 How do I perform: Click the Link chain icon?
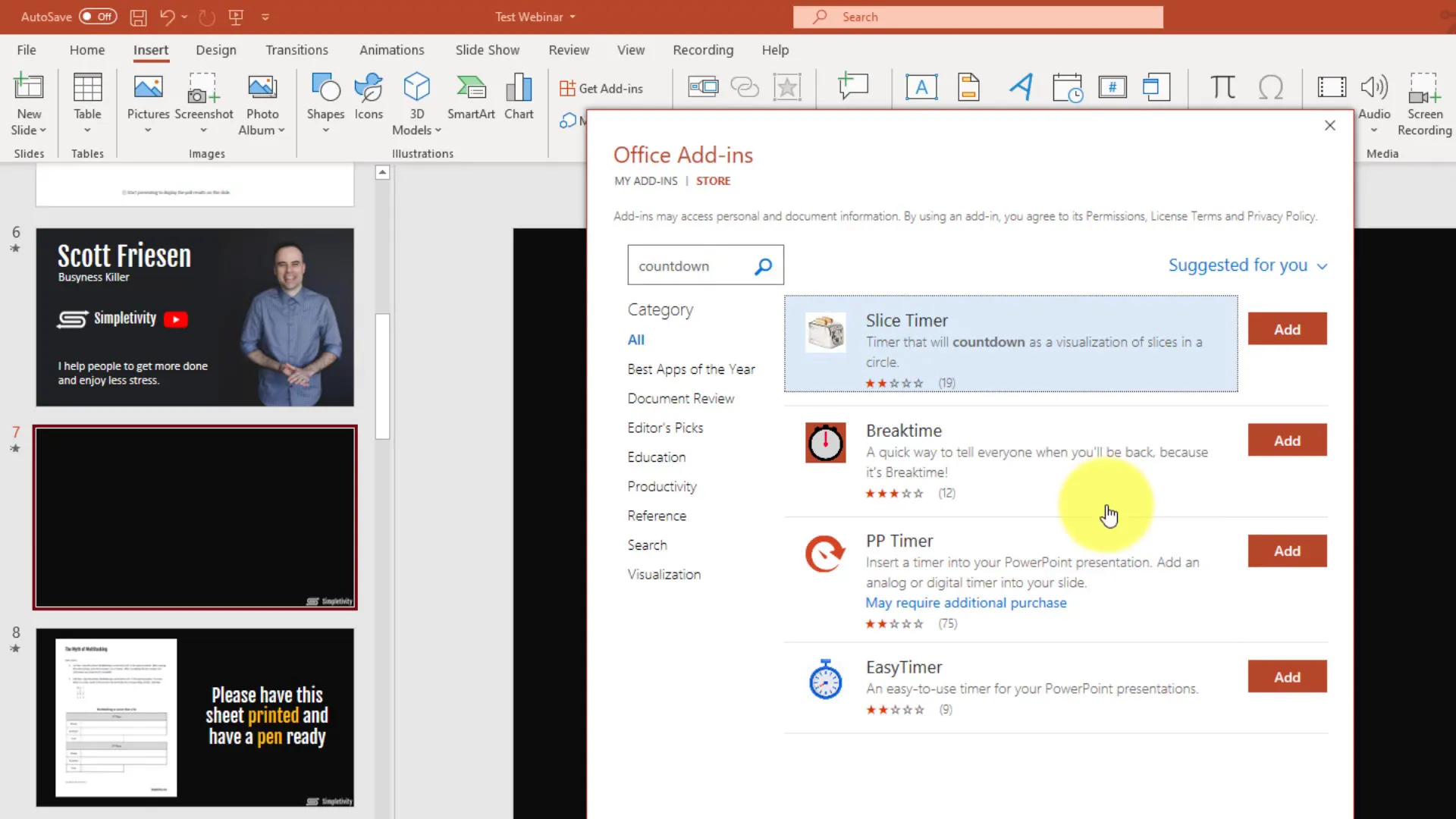745,87
